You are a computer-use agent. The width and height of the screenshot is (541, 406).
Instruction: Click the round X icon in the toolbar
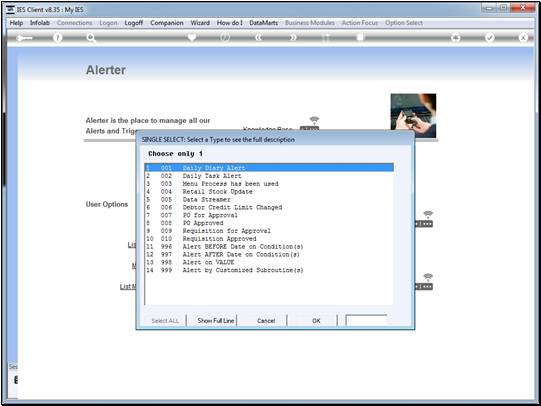(x=523, y=37)
